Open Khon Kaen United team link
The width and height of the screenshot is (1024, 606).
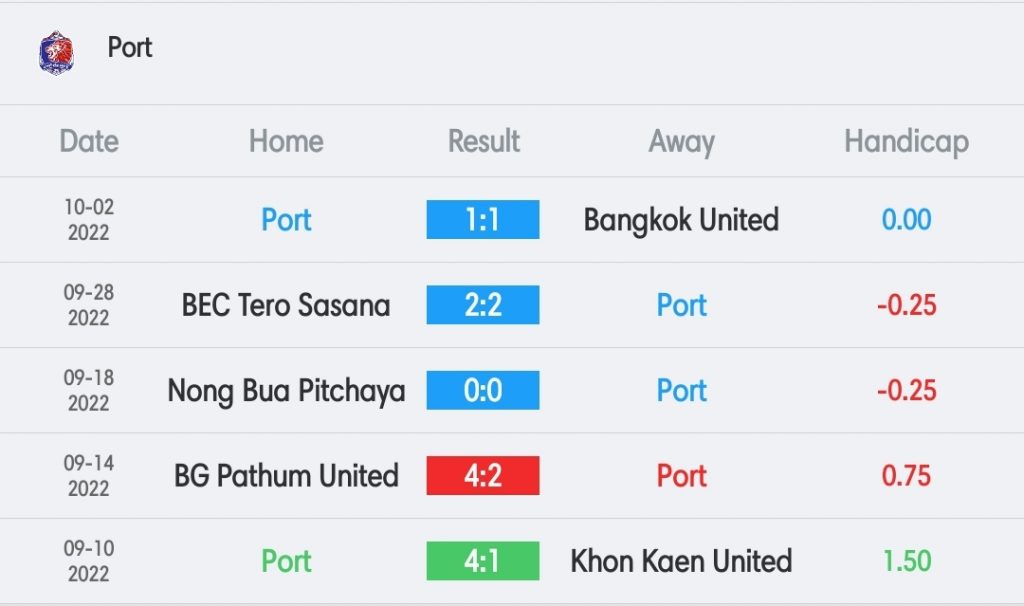click(681, 561)
